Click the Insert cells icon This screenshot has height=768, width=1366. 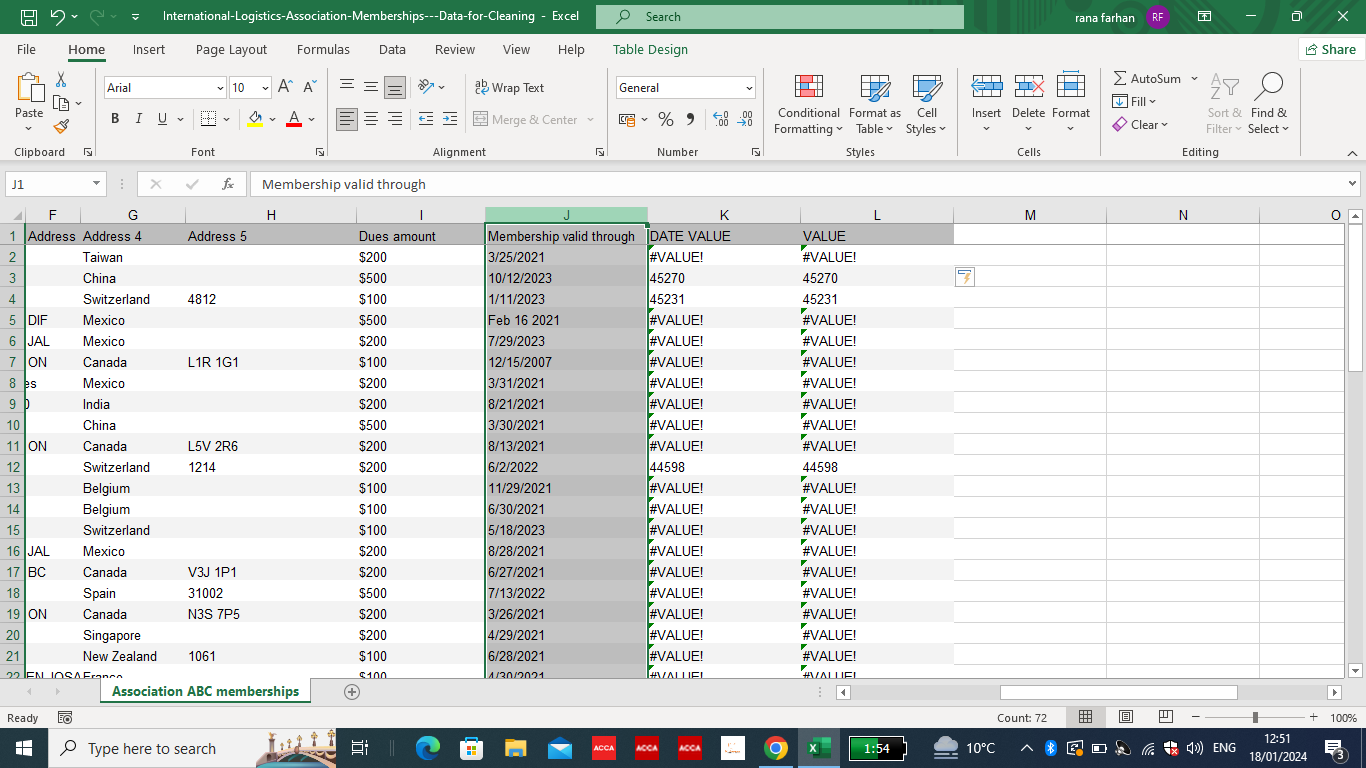(986, 87)
